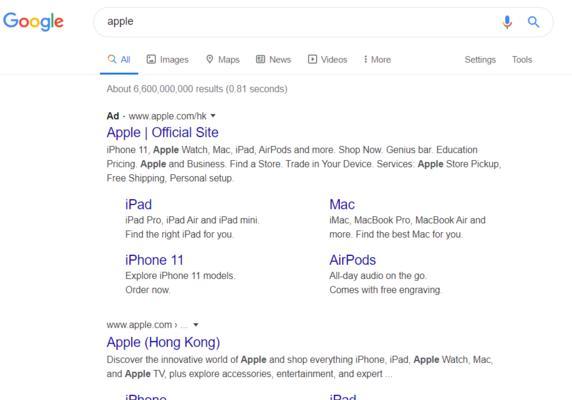Click the Ad label beside www.apple.com/hk
The height and width of the screenshot is (400, 572).
(x=113, y=116)
